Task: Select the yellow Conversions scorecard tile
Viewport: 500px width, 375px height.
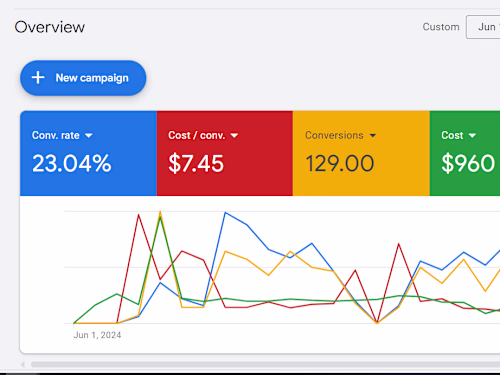Action: (361, 153)
